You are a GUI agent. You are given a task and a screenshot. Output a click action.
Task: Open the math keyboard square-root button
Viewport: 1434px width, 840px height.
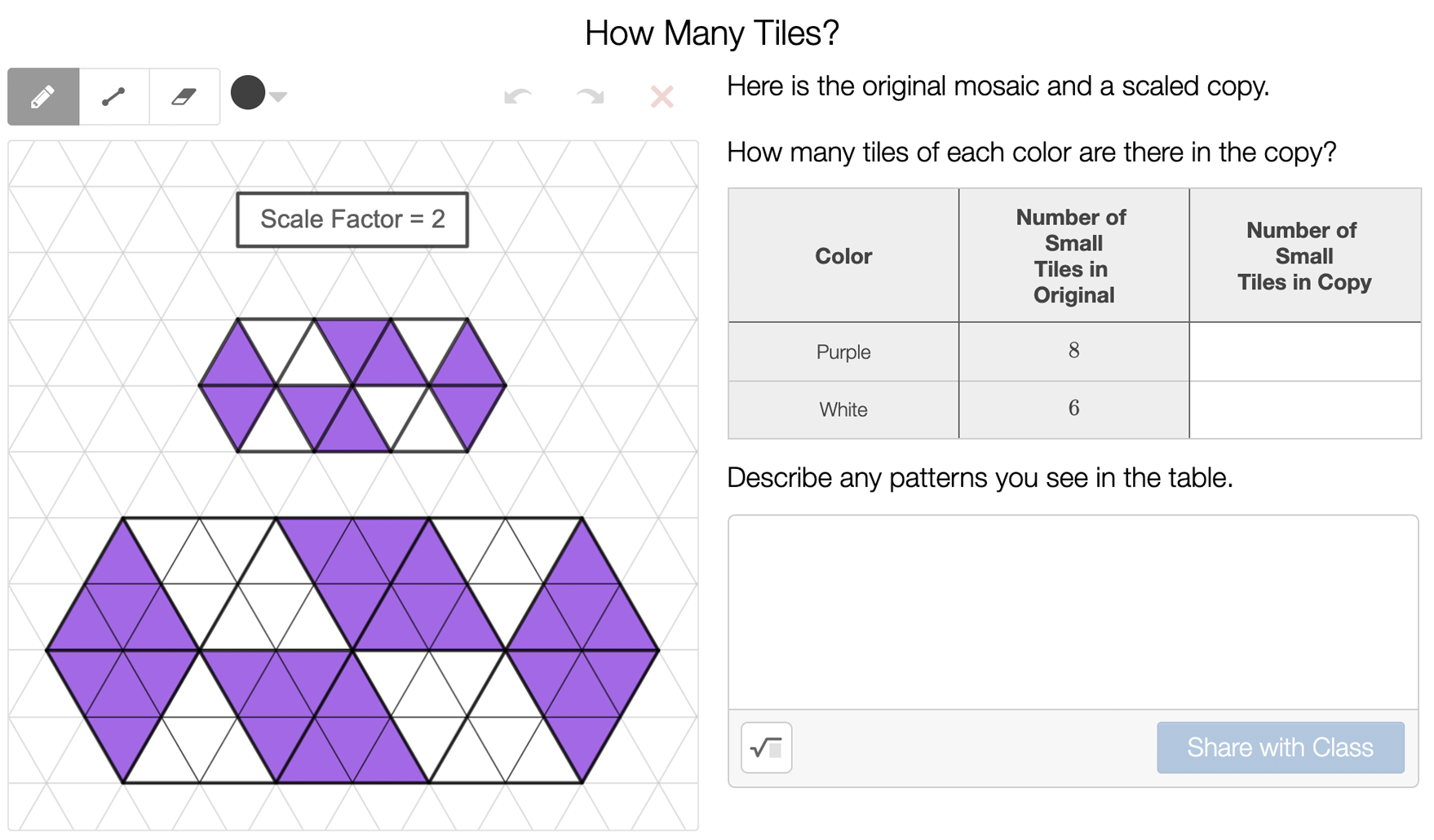(x=766, y=747)
